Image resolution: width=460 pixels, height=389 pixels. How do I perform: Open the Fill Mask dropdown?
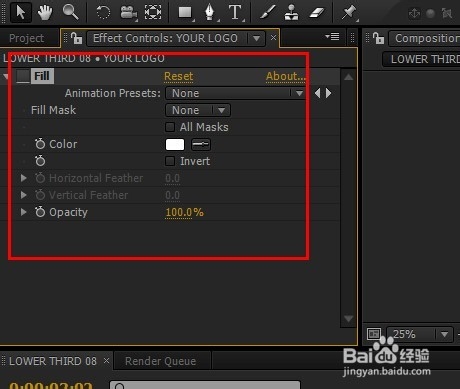pos(198,110)
